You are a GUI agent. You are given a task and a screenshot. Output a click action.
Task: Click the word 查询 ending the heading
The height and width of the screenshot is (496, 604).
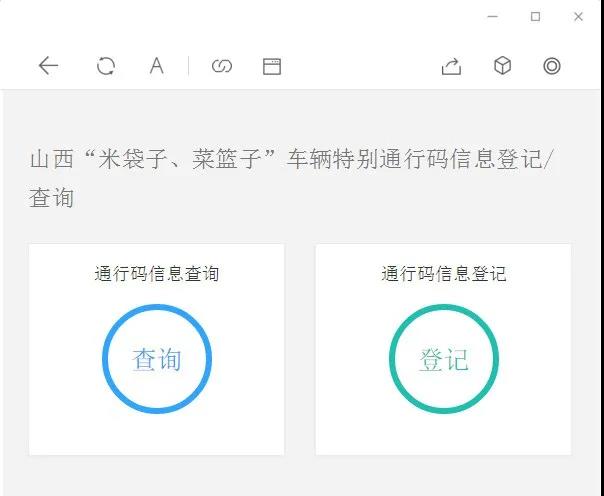52,198
